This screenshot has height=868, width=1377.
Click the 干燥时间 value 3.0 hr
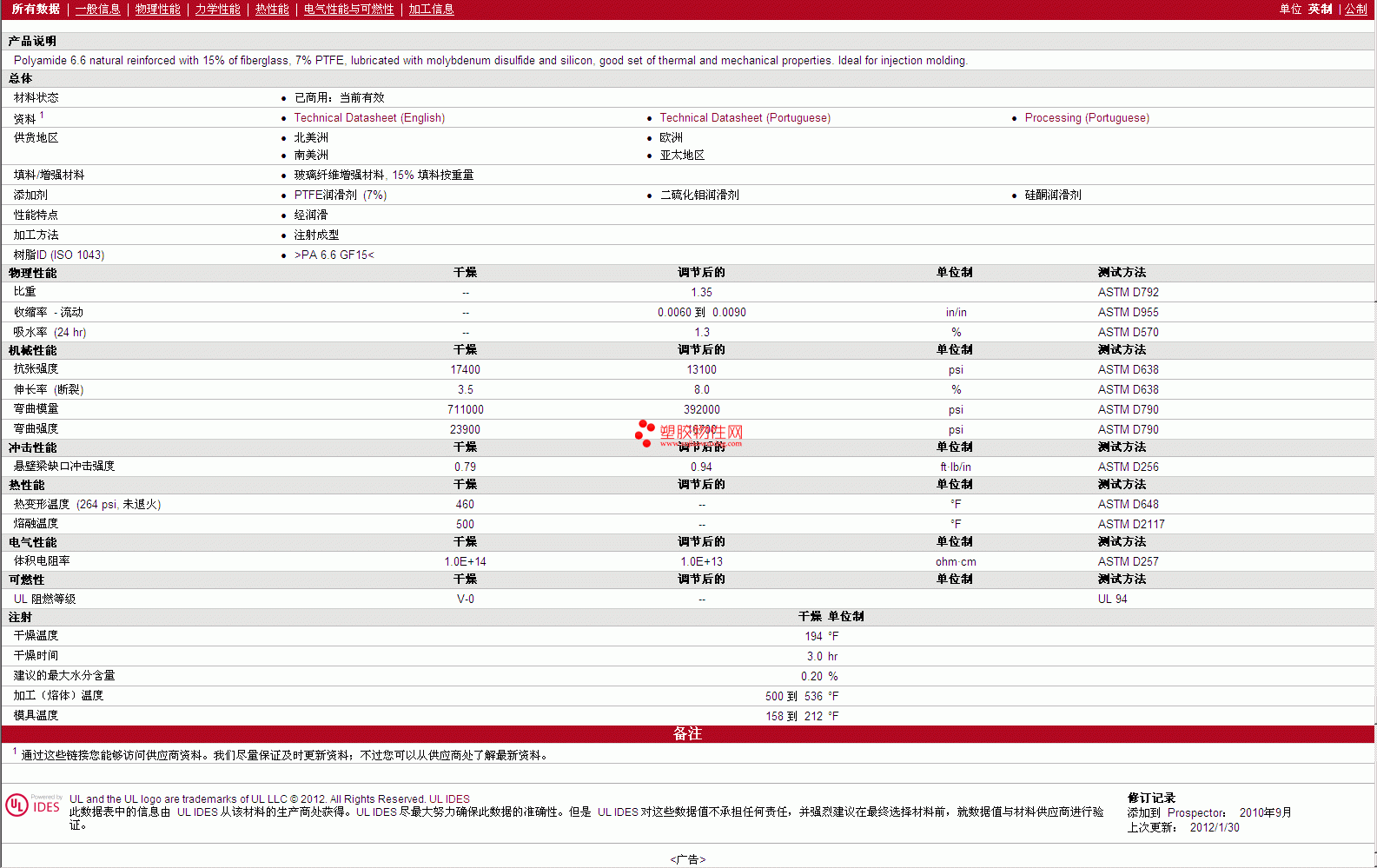[822, 656]
